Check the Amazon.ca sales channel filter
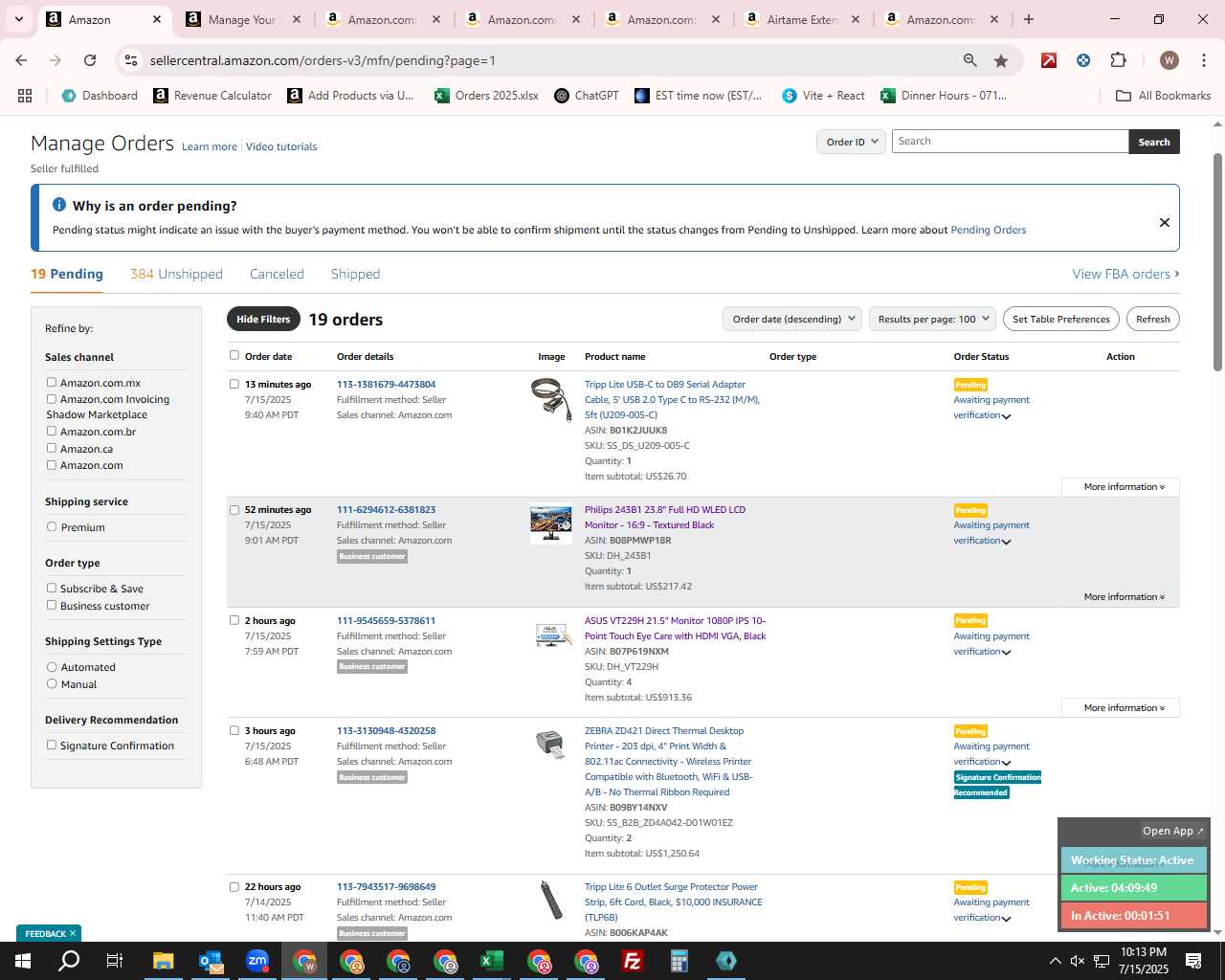The image size is (1225, 980). (52, 448)
